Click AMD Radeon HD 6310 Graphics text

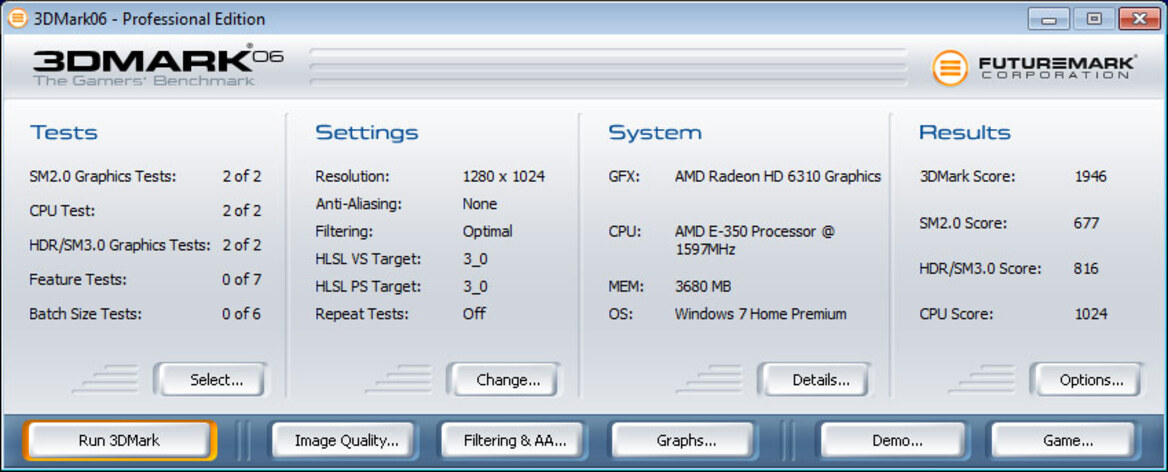(778, 176)
